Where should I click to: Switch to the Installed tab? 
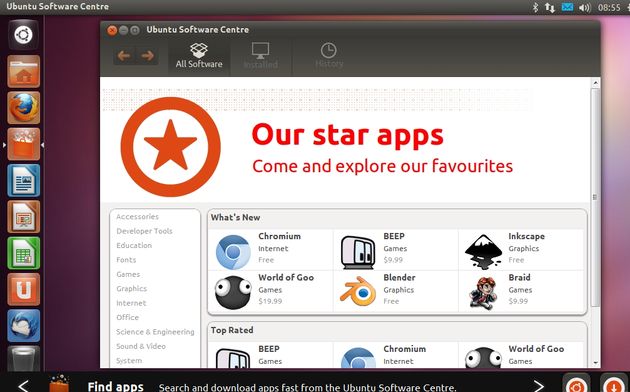coord(260,56)
